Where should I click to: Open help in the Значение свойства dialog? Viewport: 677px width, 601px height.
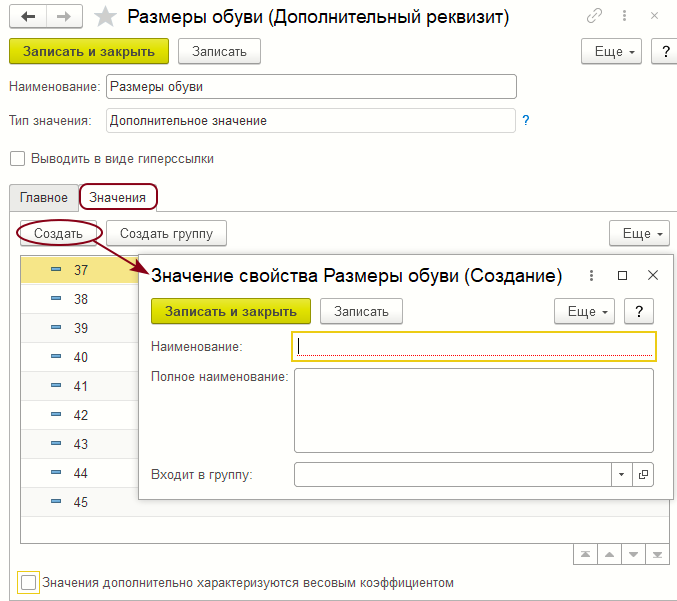(x=639, y=311)
